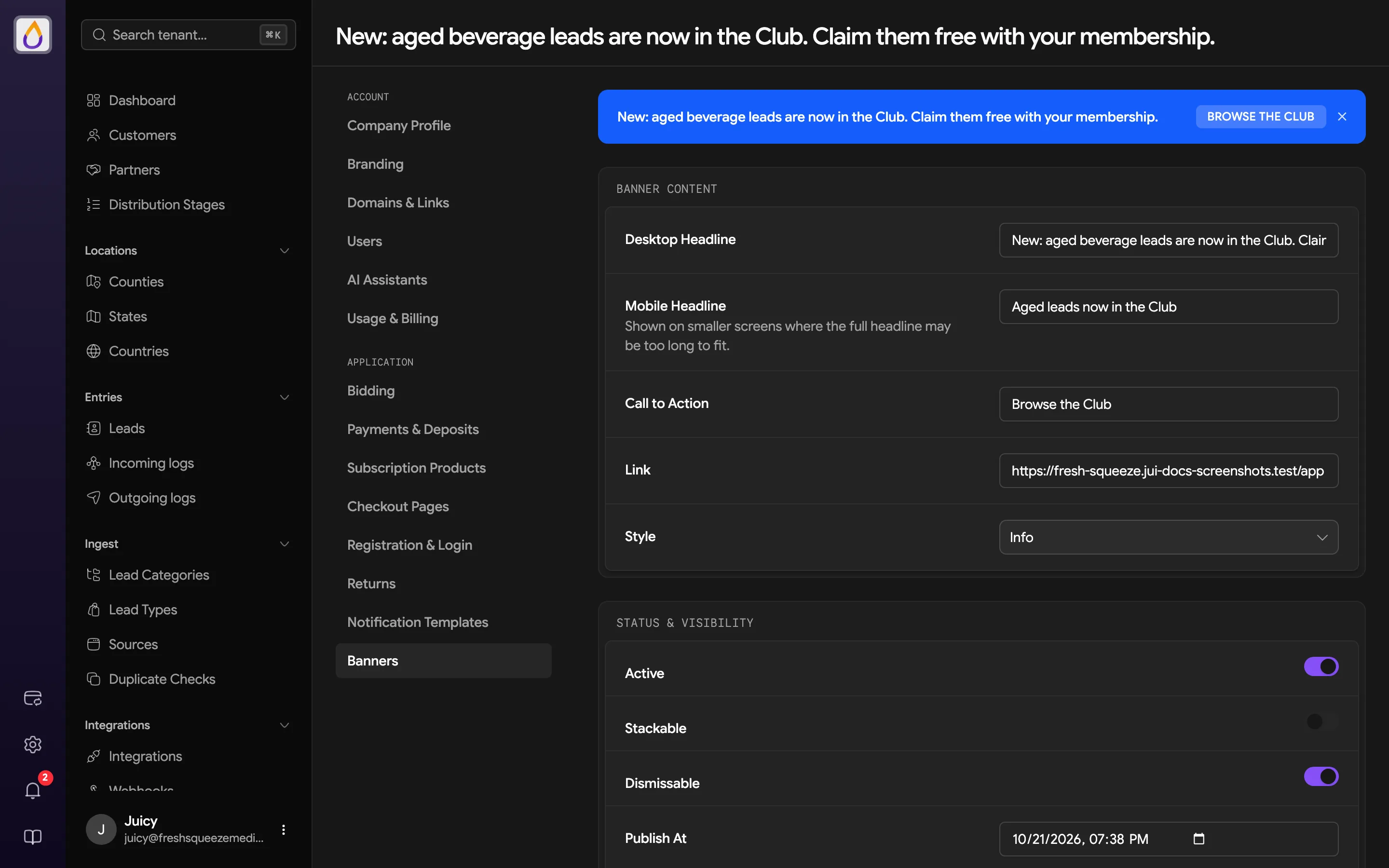1389x868 pixels.
Task: Toggle the Dismissable switch
Action: click(1321, 777)
